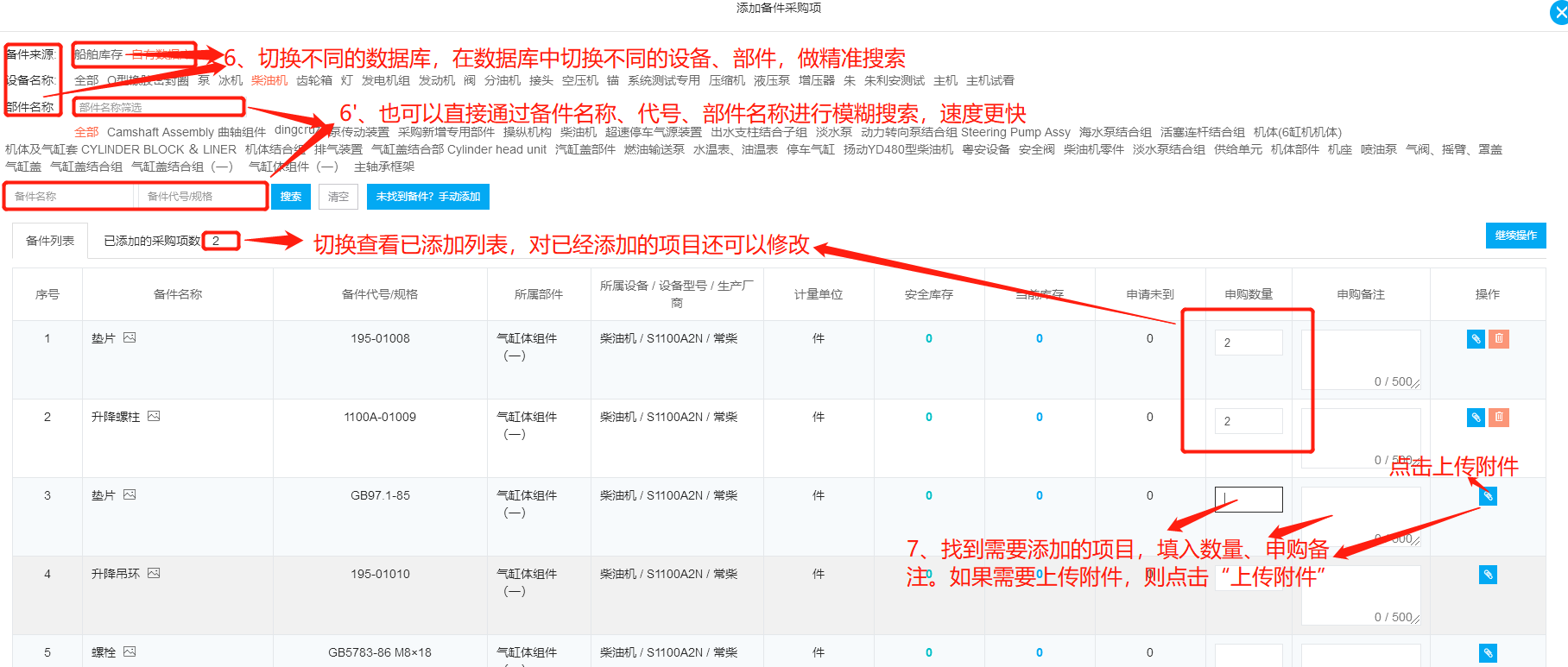
Task: Filter by 活塞连杆结合组 component
Action: tap(1203, 132)
